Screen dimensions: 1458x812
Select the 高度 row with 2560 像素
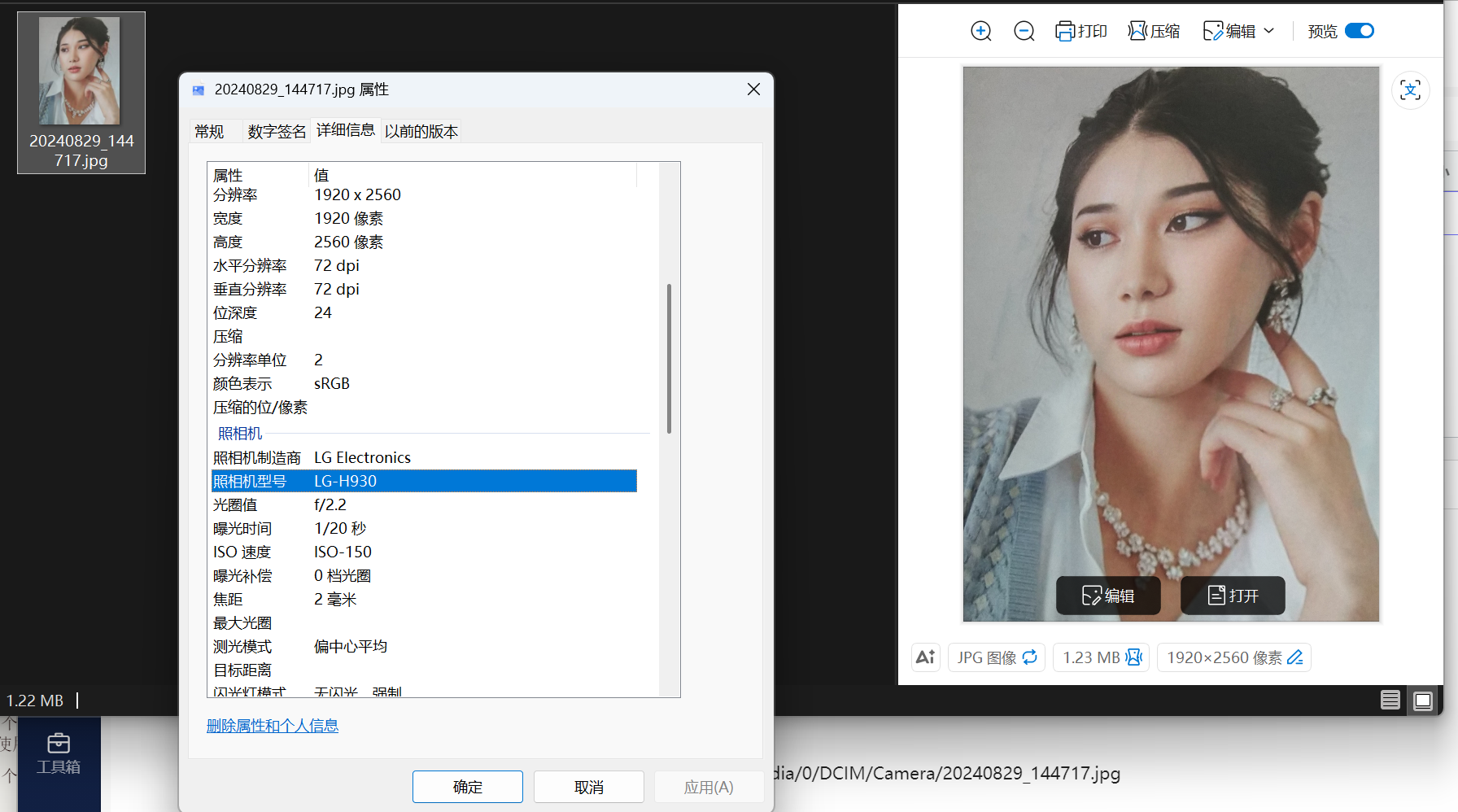423,242
